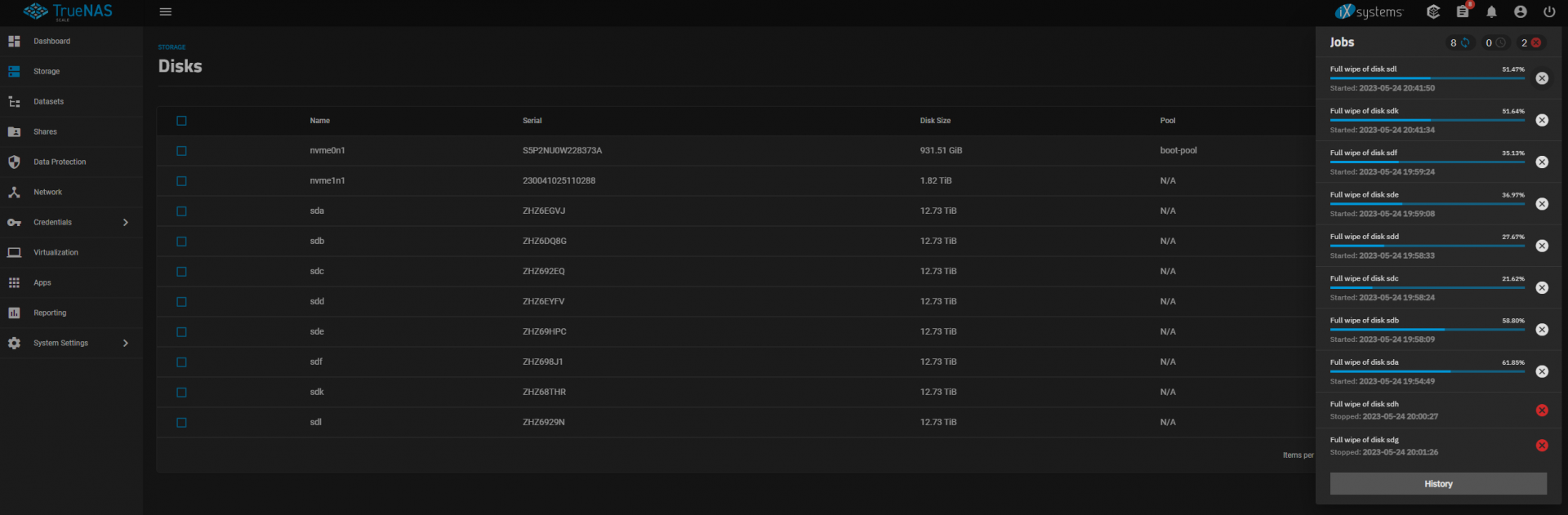Click the Data Protection shield icon
Screen dimensions: 1568x515
click(14, 162)
